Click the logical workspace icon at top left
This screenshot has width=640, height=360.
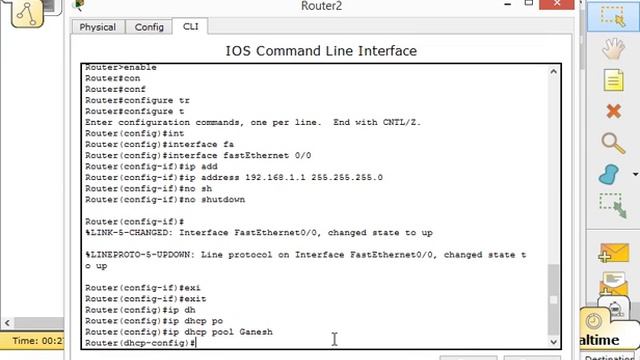pyautogui.click(x=27, y=13)
